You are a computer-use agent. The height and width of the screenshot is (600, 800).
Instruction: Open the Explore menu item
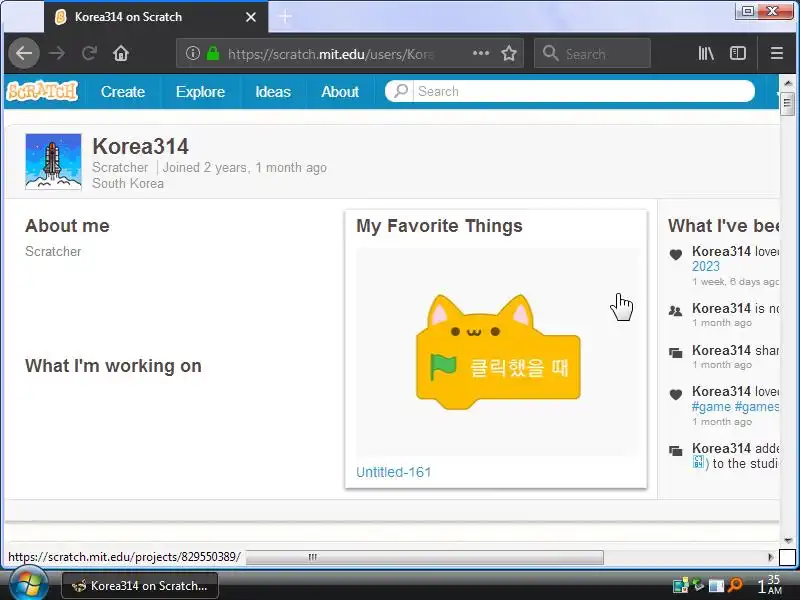(x=201, y=92)
